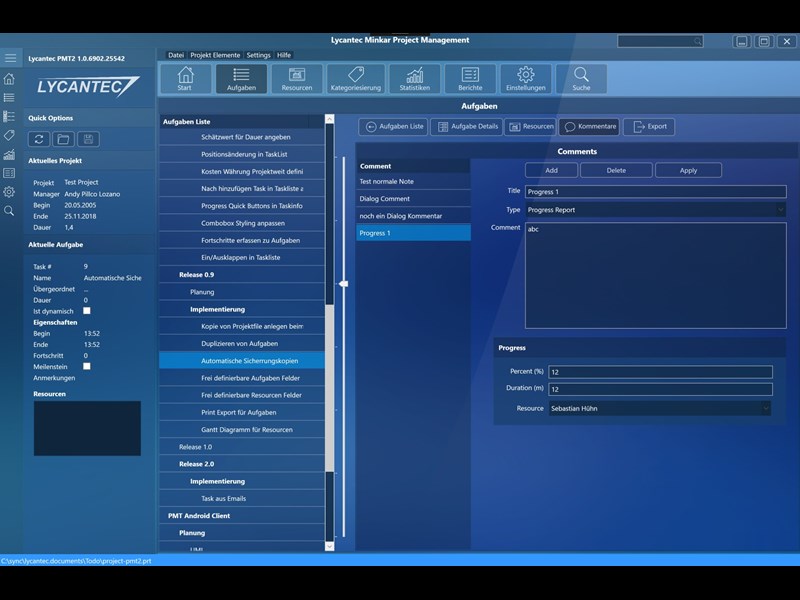800x600 pixels.
Task: Select task 'Task aus Emails'
Action: (242, 498)
